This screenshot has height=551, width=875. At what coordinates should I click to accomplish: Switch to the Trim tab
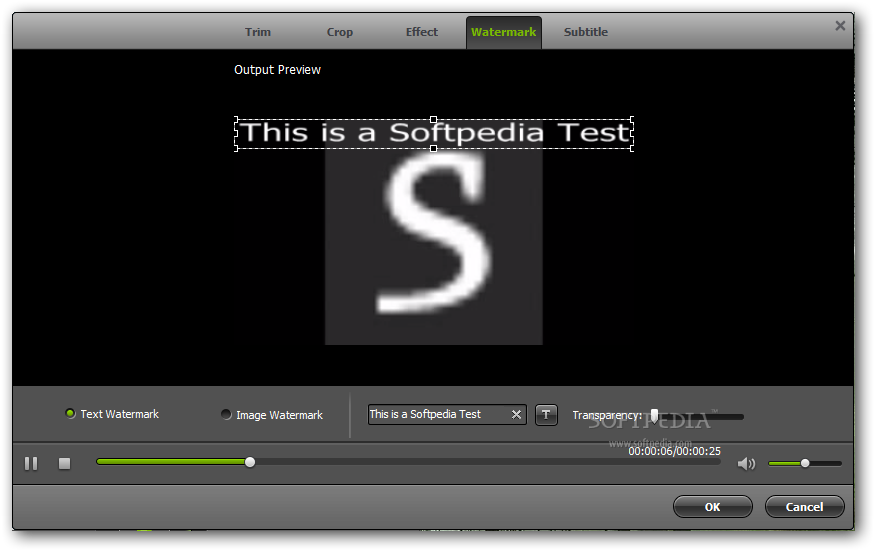pyautogui.click(x=258, y=32)
